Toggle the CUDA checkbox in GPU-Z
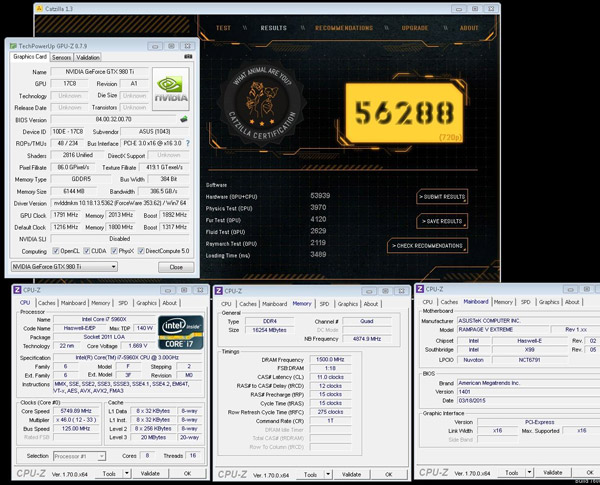Viewport: 600px width, 485px height. point(86,251)
